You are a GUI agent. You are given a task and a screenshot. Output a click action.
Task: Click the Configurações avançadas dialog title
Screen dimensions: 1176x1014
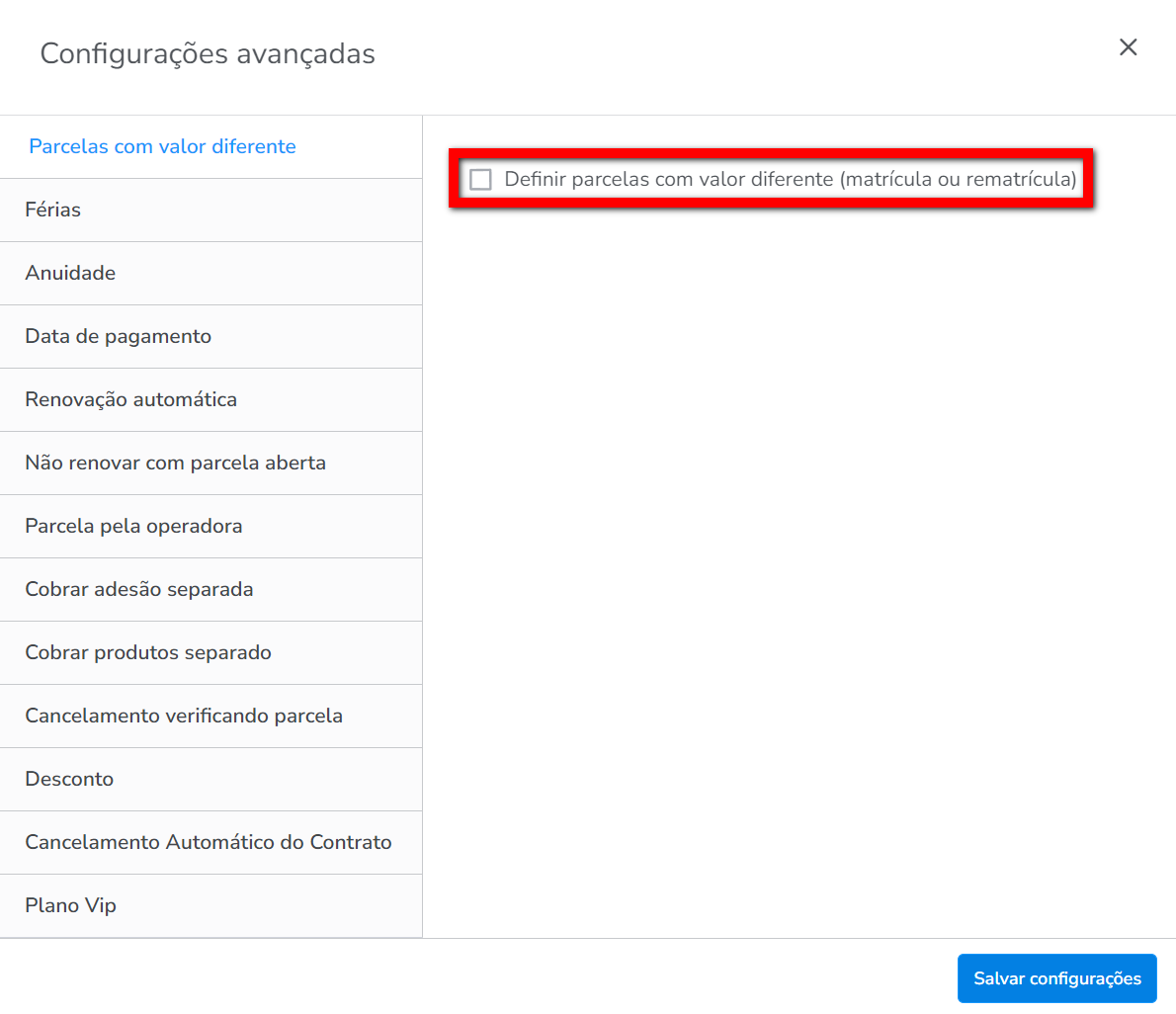coord(208,53)
